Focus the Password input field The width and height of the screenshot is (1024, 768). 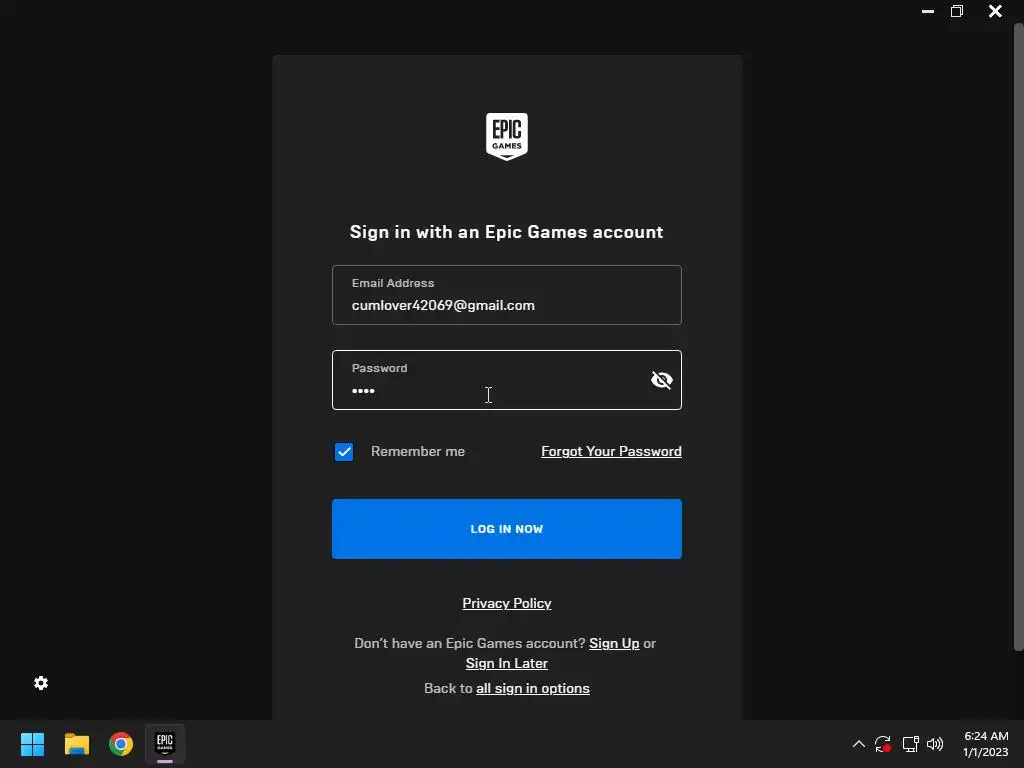pyautogui.click(x=507, y=380)
